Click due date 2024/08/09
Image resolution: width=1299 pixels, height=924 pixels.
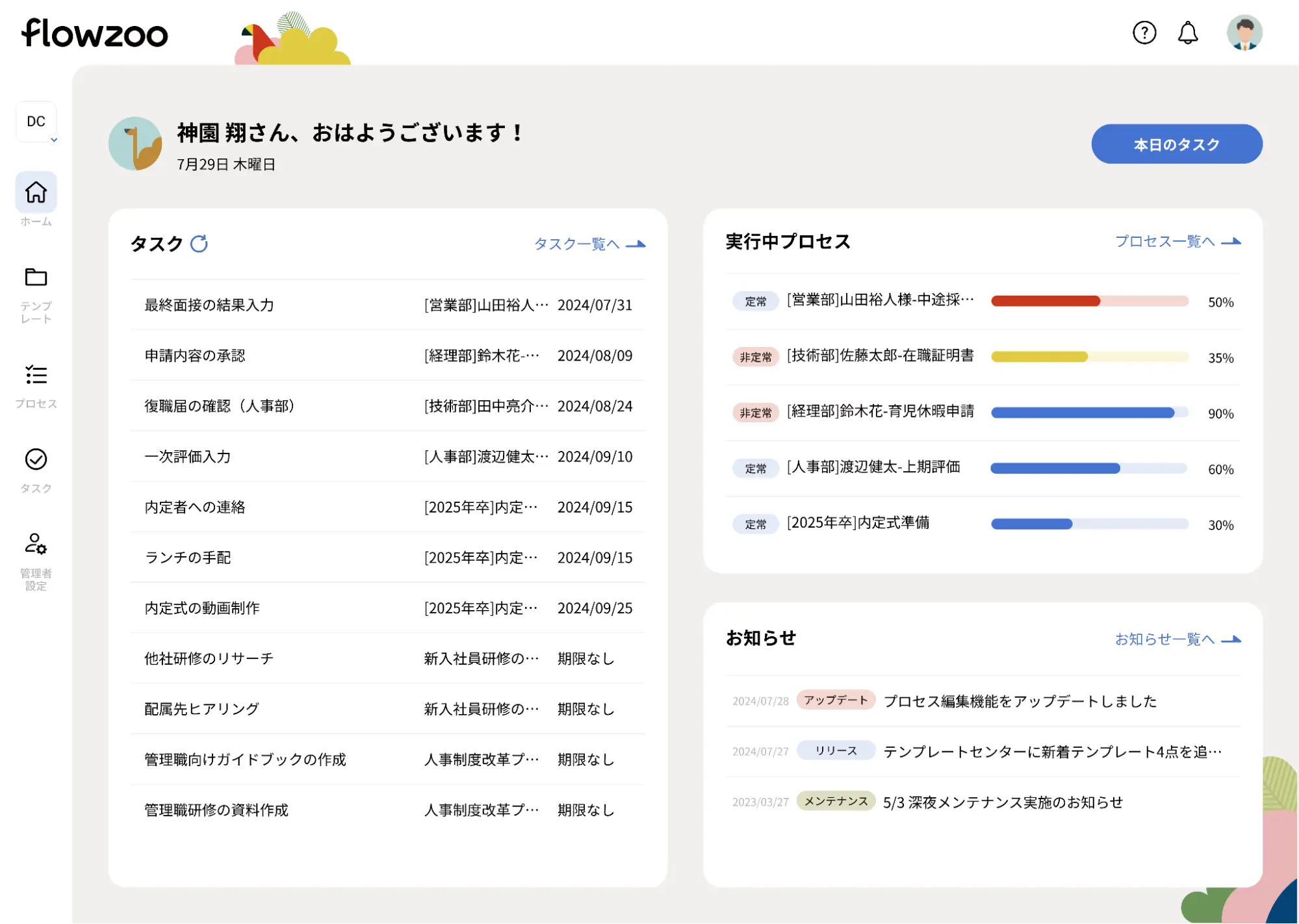(595, 355)
